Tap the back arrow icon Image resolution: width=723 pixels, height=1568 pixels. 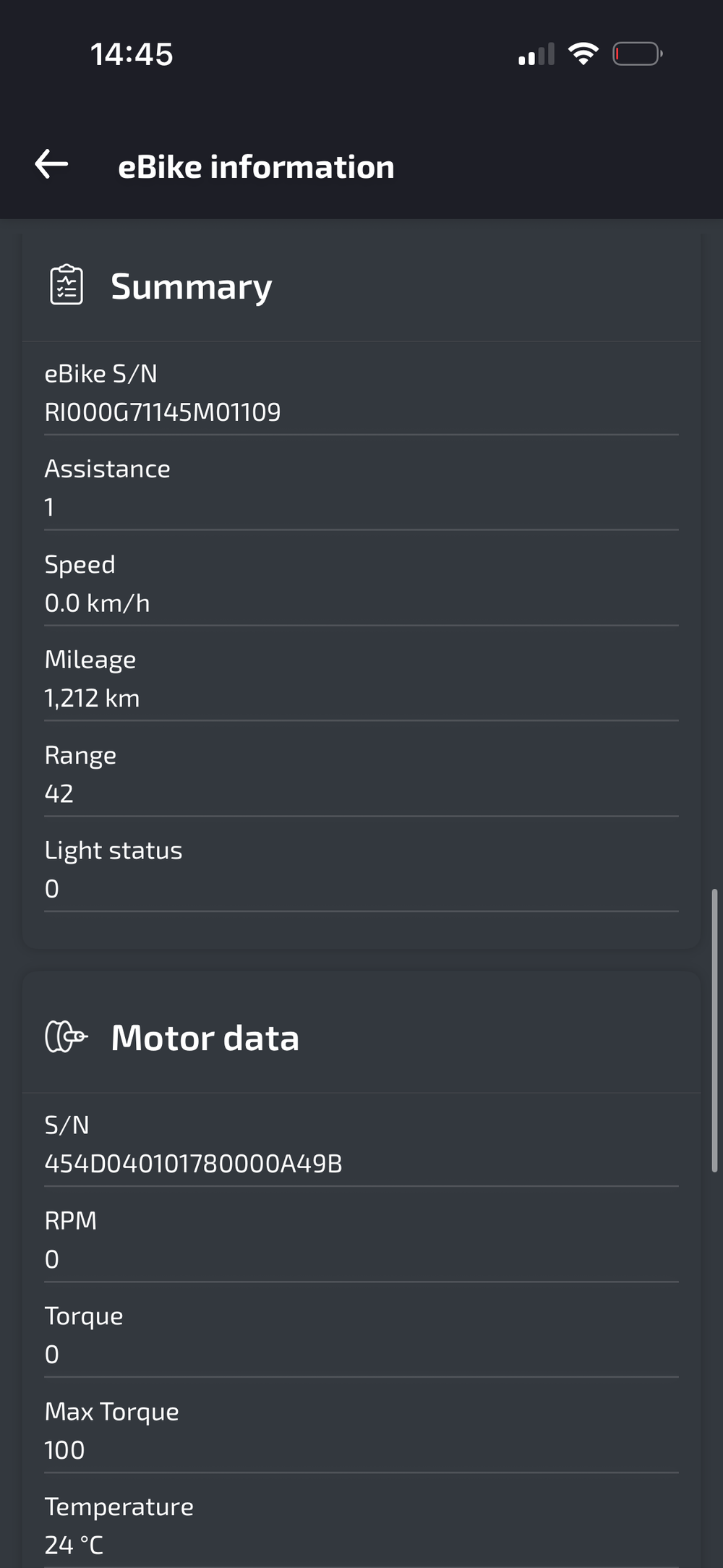click(x=51, y=164)
